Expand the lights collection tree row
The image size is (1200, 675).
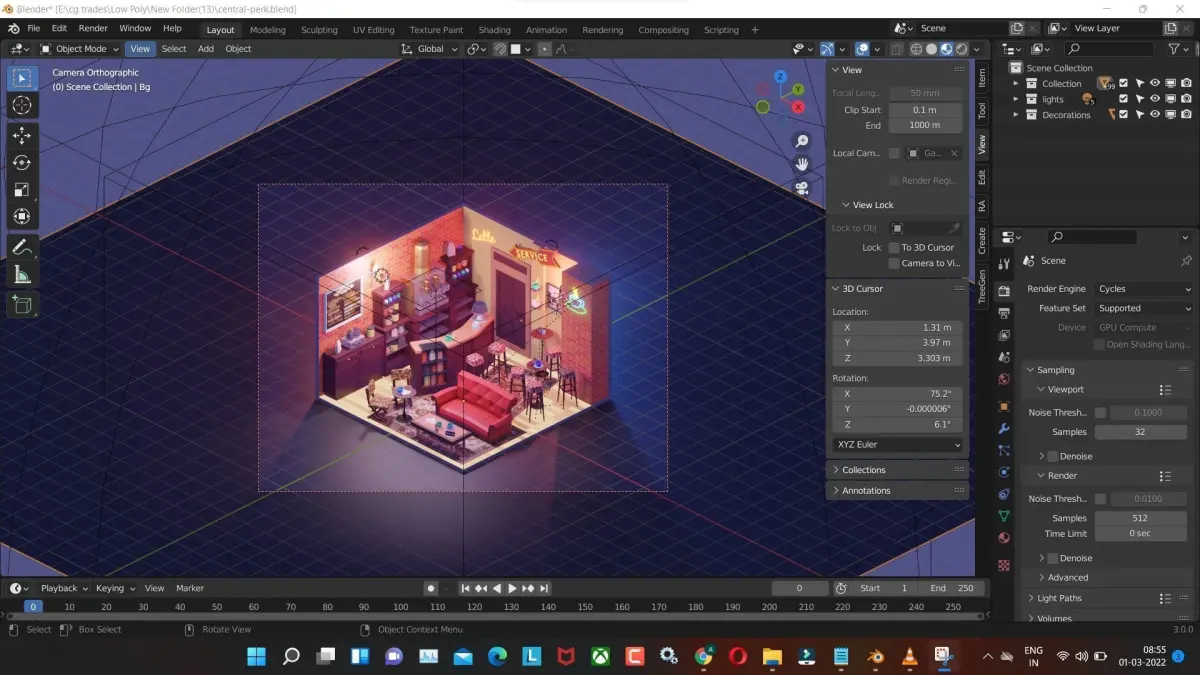coord(1016,99)
